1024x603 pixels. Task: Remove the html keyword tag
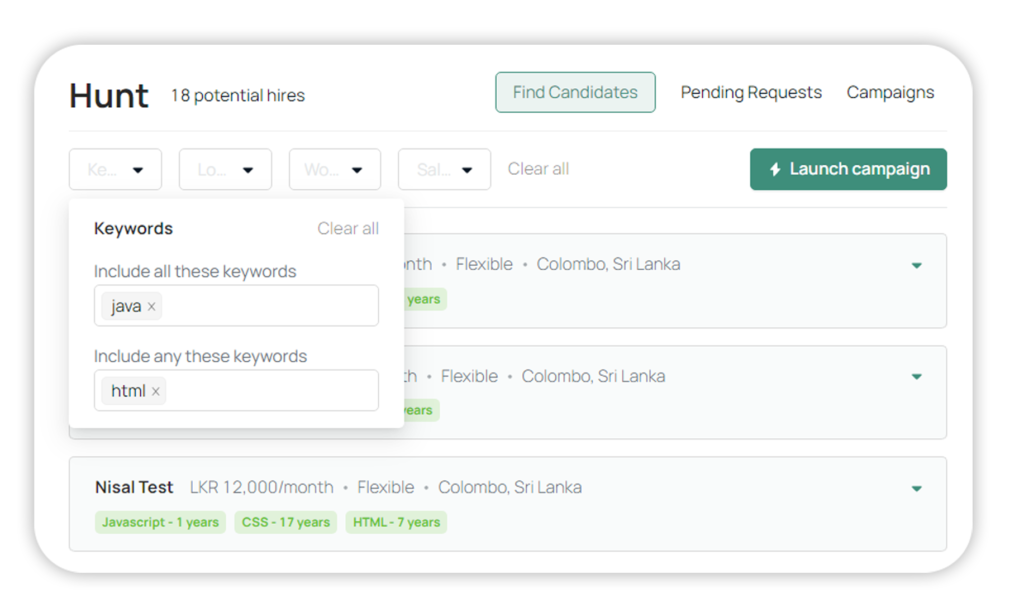pos(155,391)
